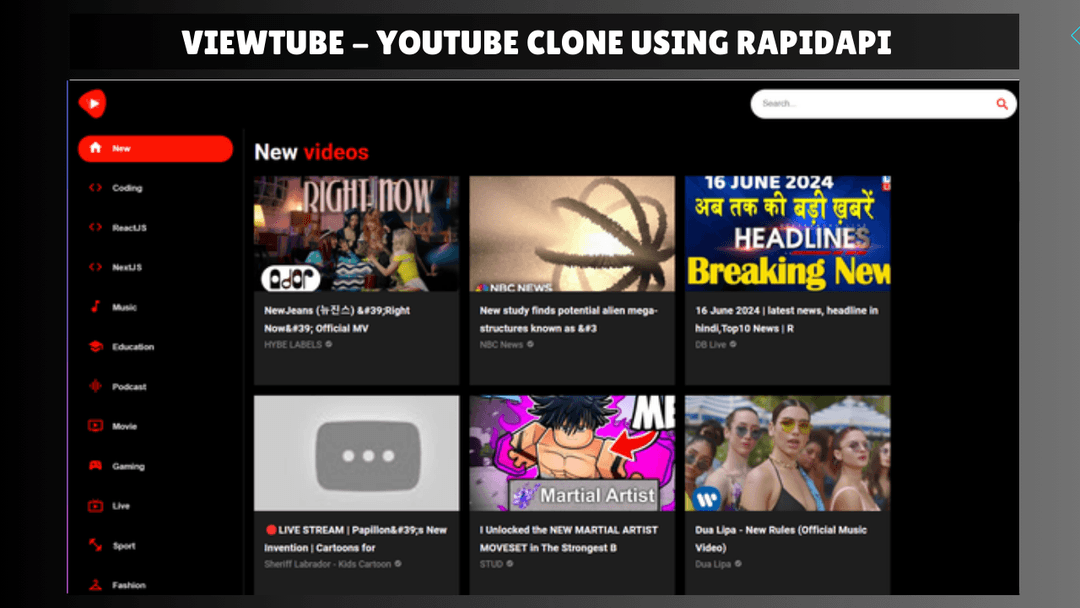Open New study finds alien mega-structures title

(568, 319)
